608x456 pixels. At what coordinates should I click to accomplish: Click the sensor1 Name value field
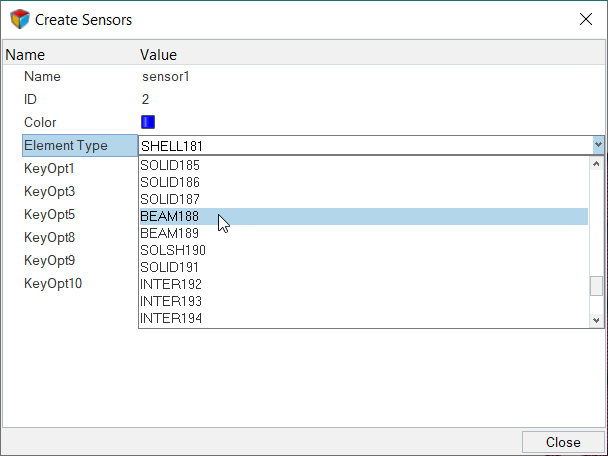(x=165, y=76)
